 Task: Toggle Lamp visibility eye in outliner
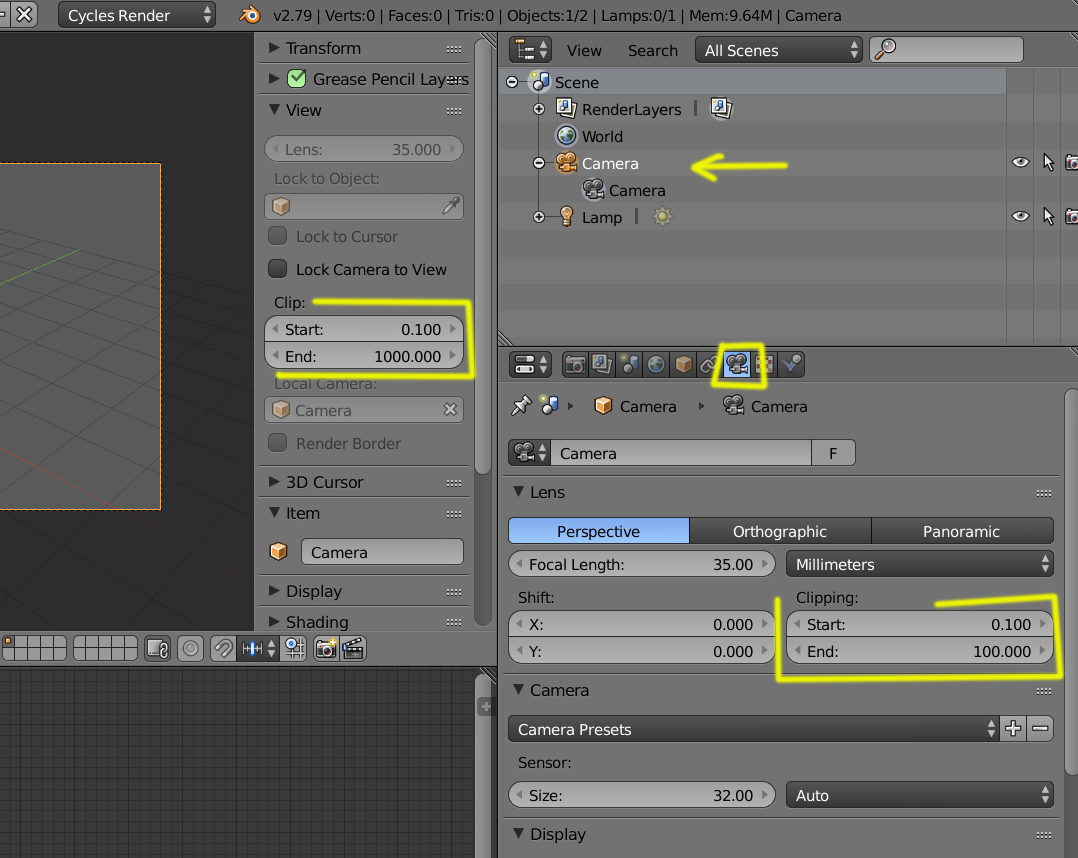1020,216
